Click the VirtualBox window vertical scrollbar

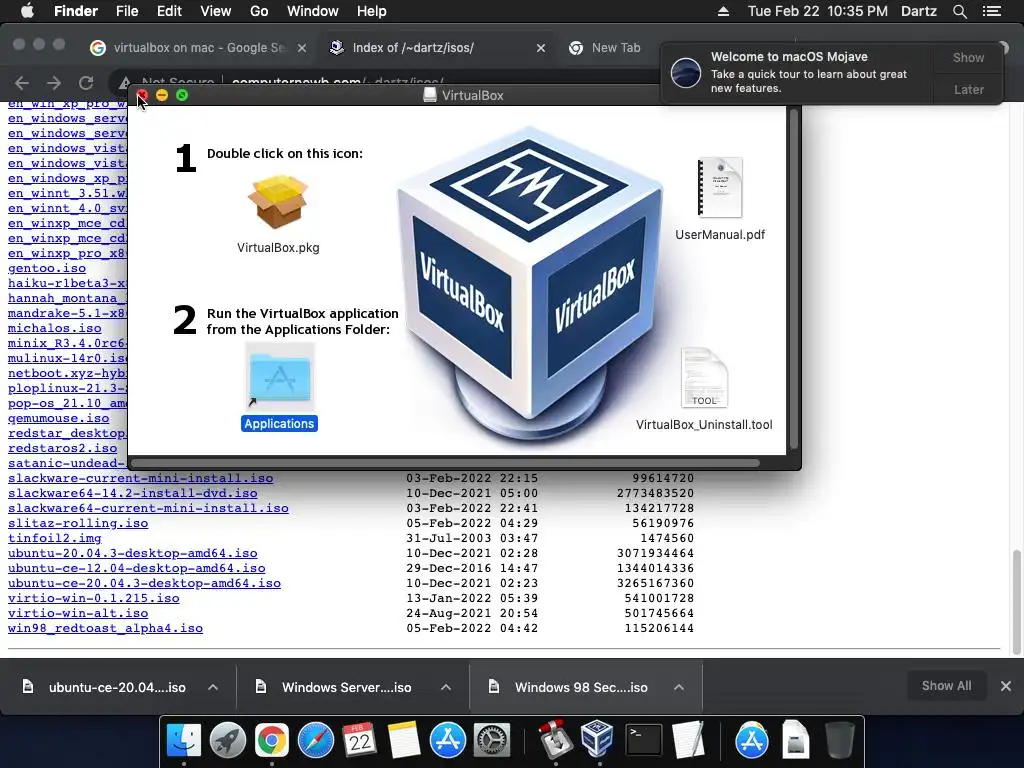coord(794,280)
